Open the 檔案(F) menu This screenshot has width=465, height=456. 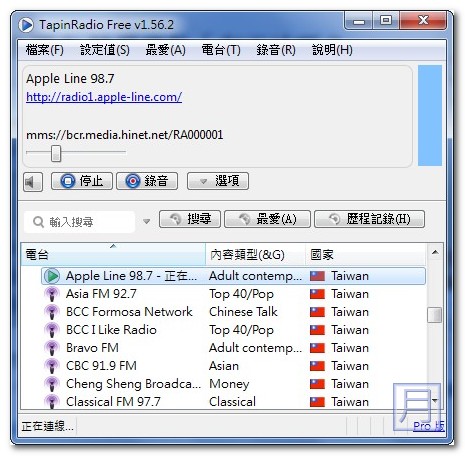click(x=45, y=50)
